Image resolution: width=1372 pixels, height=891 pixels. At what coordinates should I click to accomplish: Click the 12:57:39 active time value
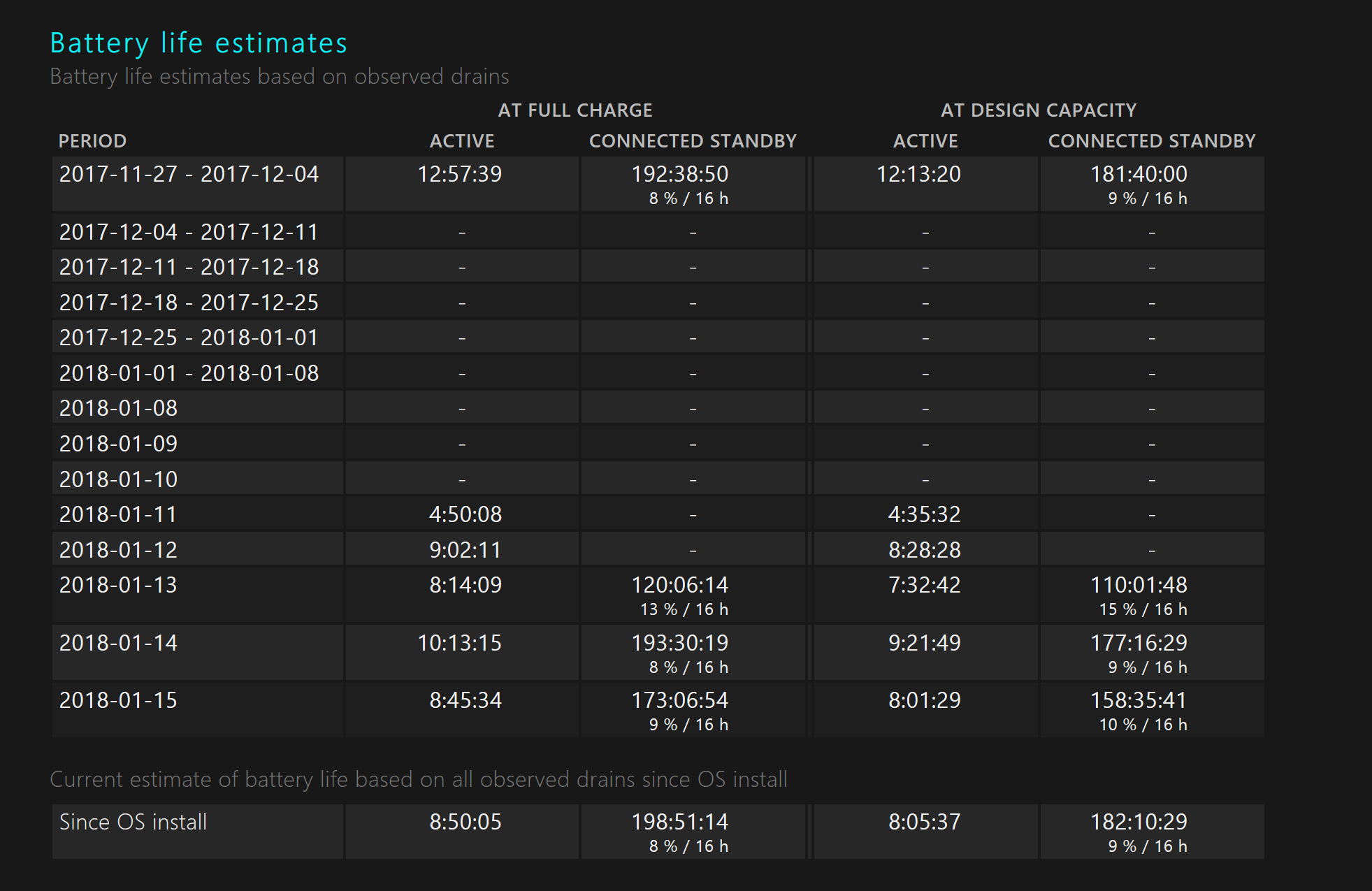point(459,174)
